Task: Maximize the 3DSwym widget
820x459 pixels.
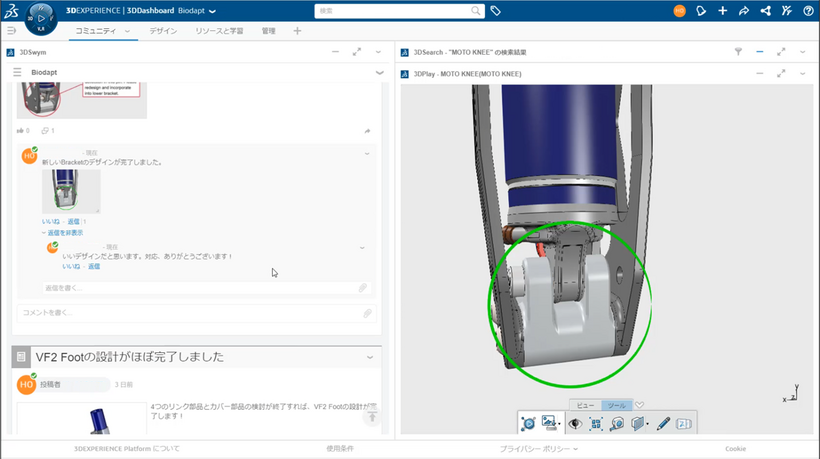Action: tap(357, 52)
